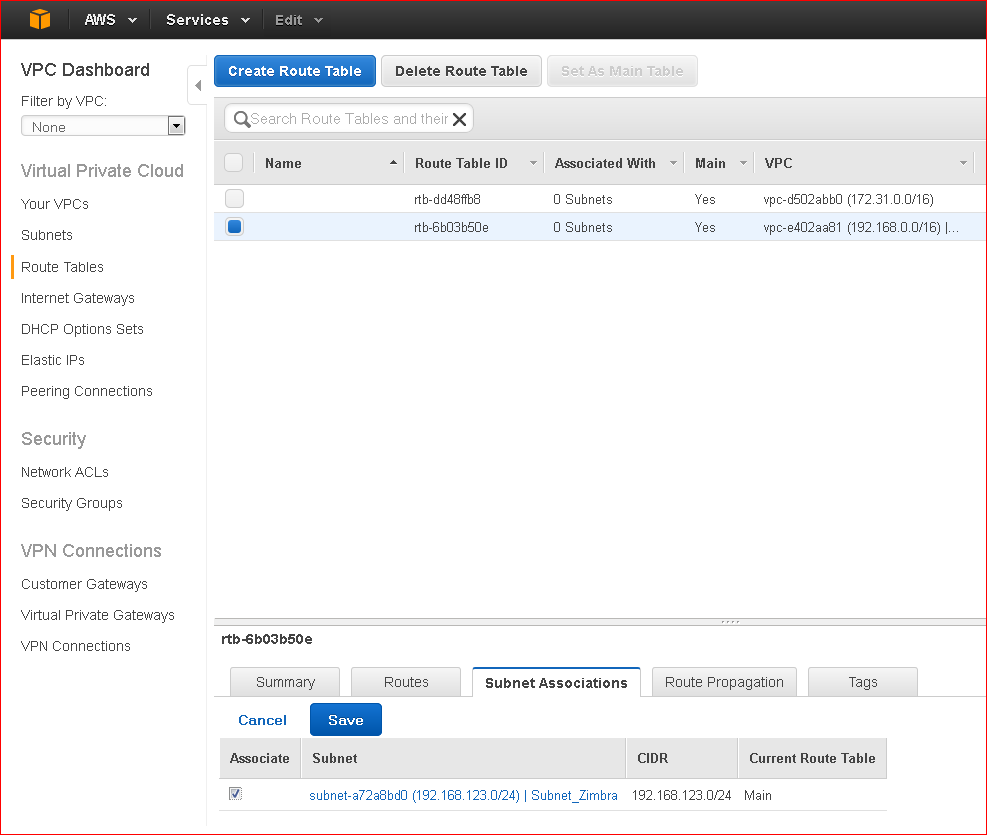The width and height of the screenshot is (987, 835).
Task: Open Peering Connections in the sidebar
Action: tap(86, 391)
